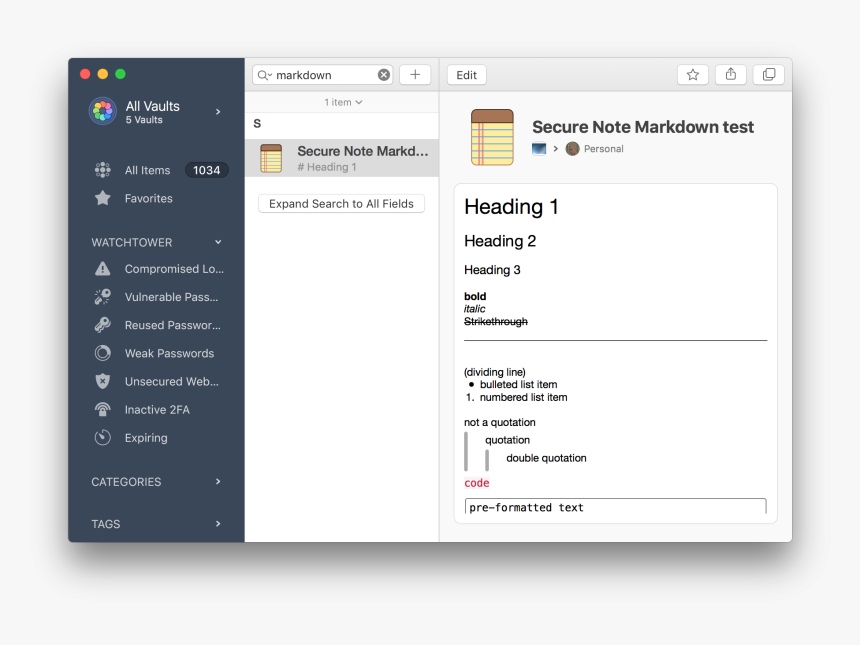Clear the markdown search query

[384, 74]
